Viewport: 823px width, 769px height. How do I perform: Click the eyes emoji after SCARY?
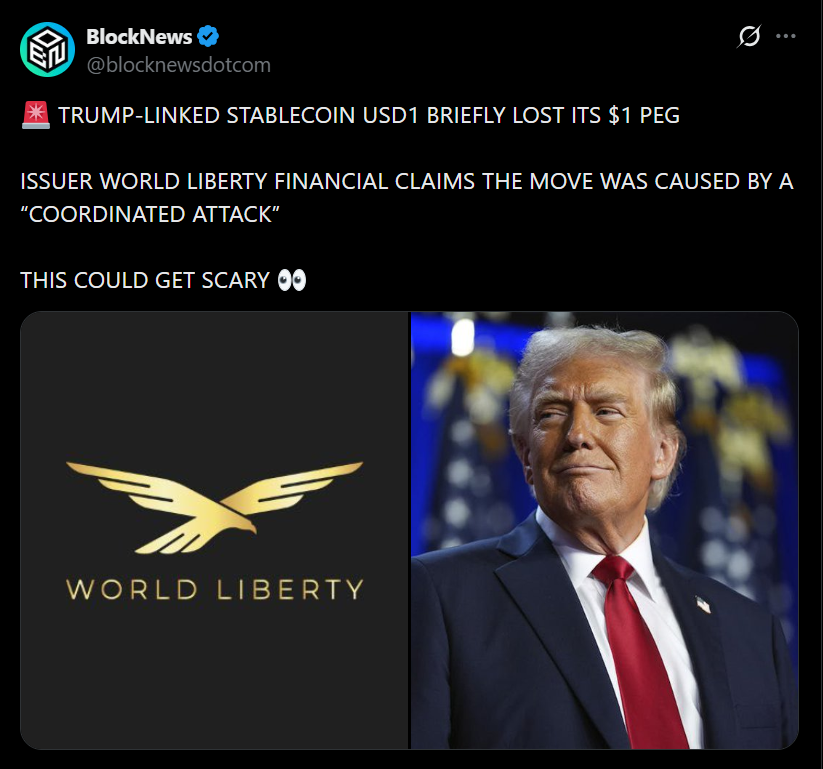pos(292,280)
